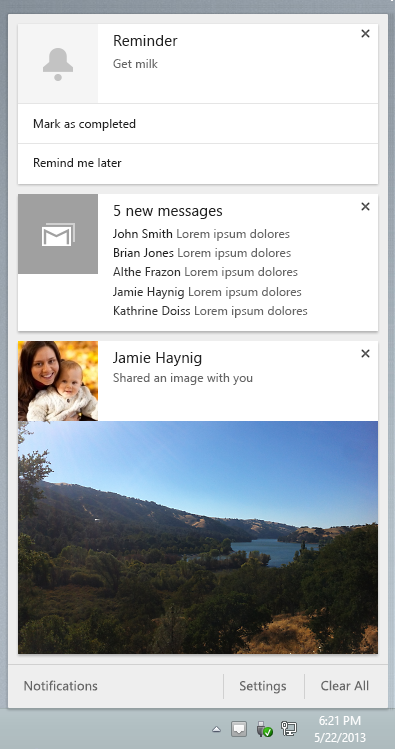Click the mail envelope icon on messages notification
This screenshot has height=749, width=395.
click(x=58, y=234)
